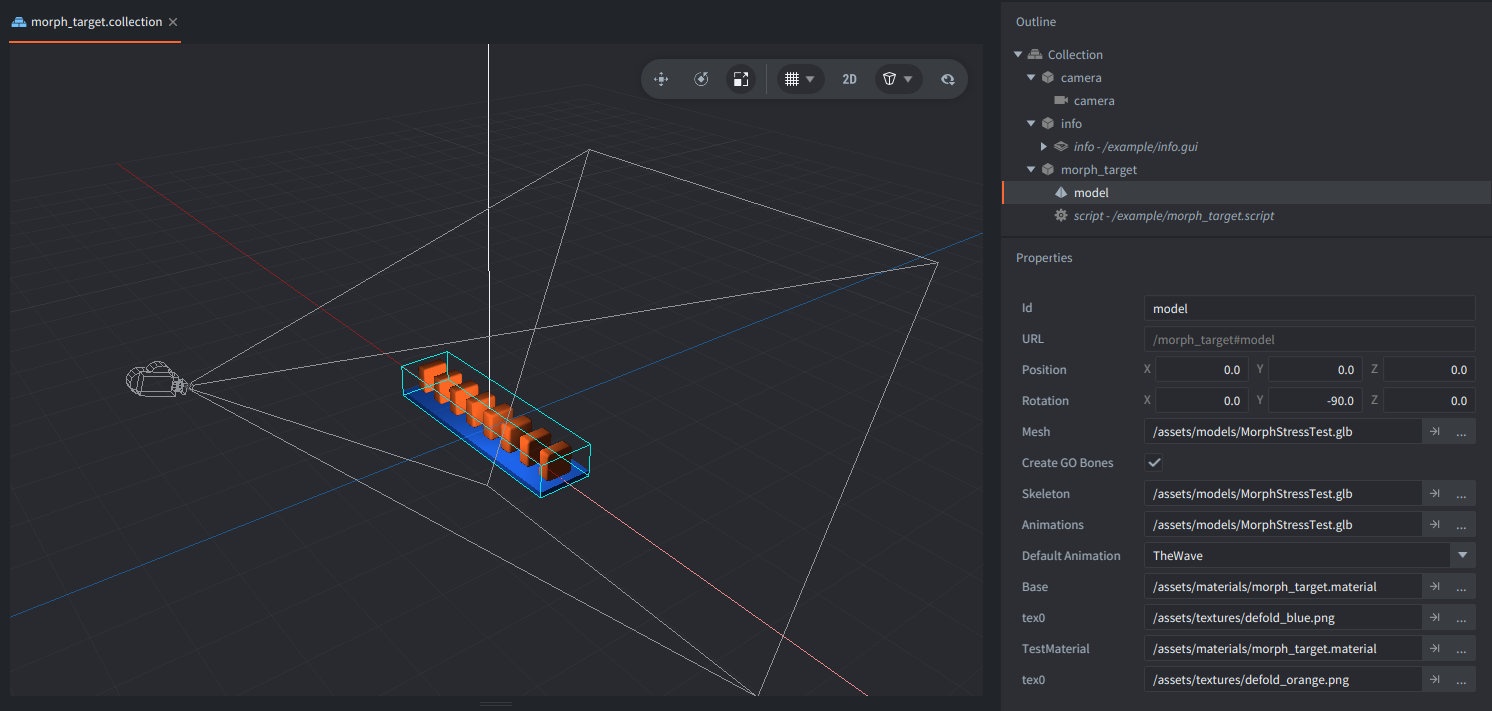Close the morph_target.collection tab

173,22
